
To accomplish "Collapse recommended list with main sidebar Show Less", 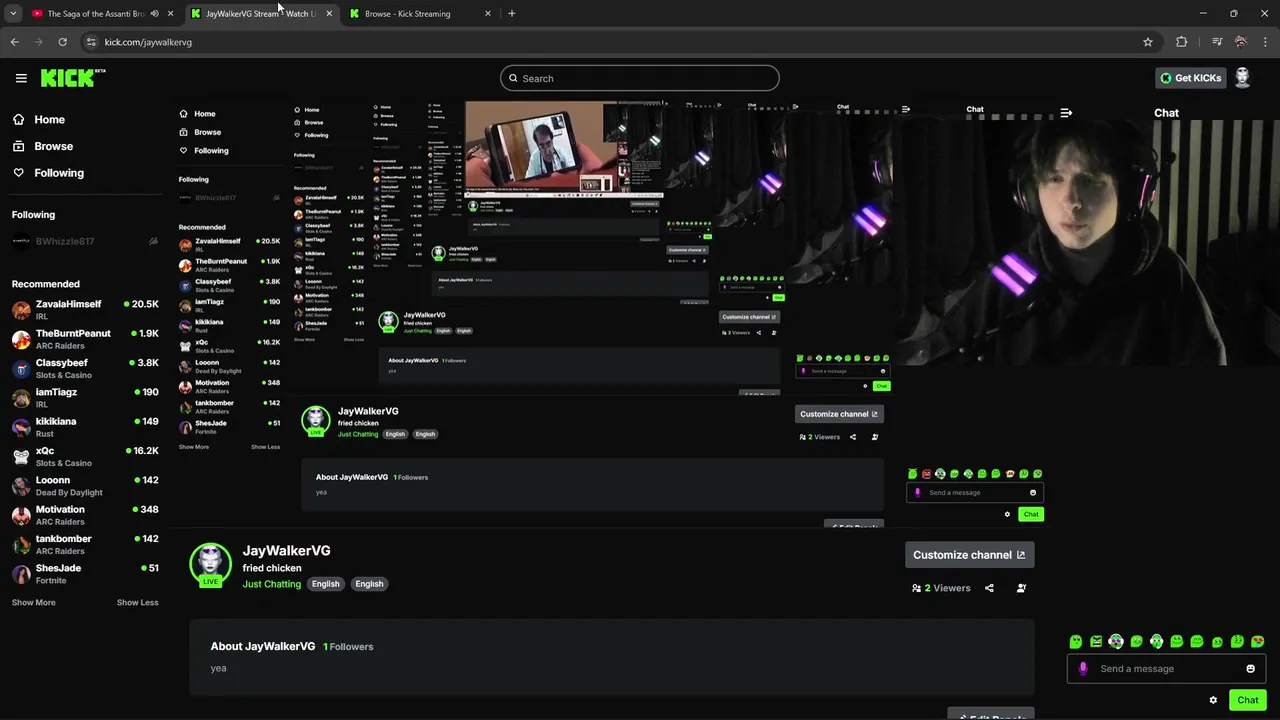I will pyautogui.click(x=137, y=602).
